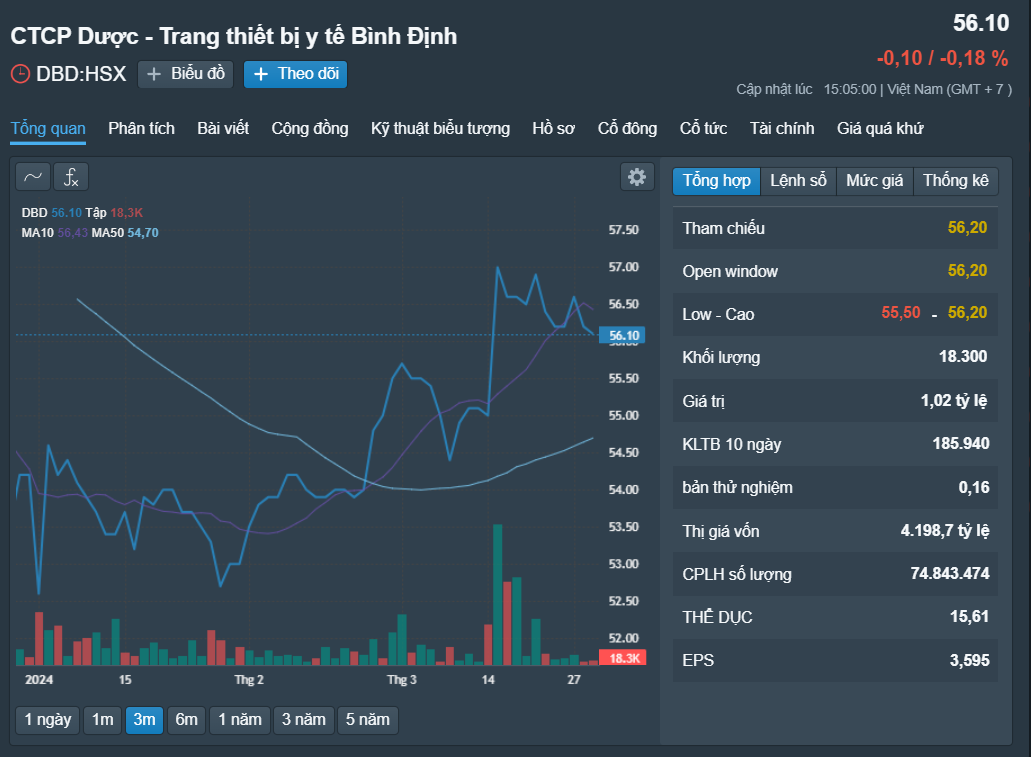
Task: Click the EPS value 3,595
Action: pos(969,660)
